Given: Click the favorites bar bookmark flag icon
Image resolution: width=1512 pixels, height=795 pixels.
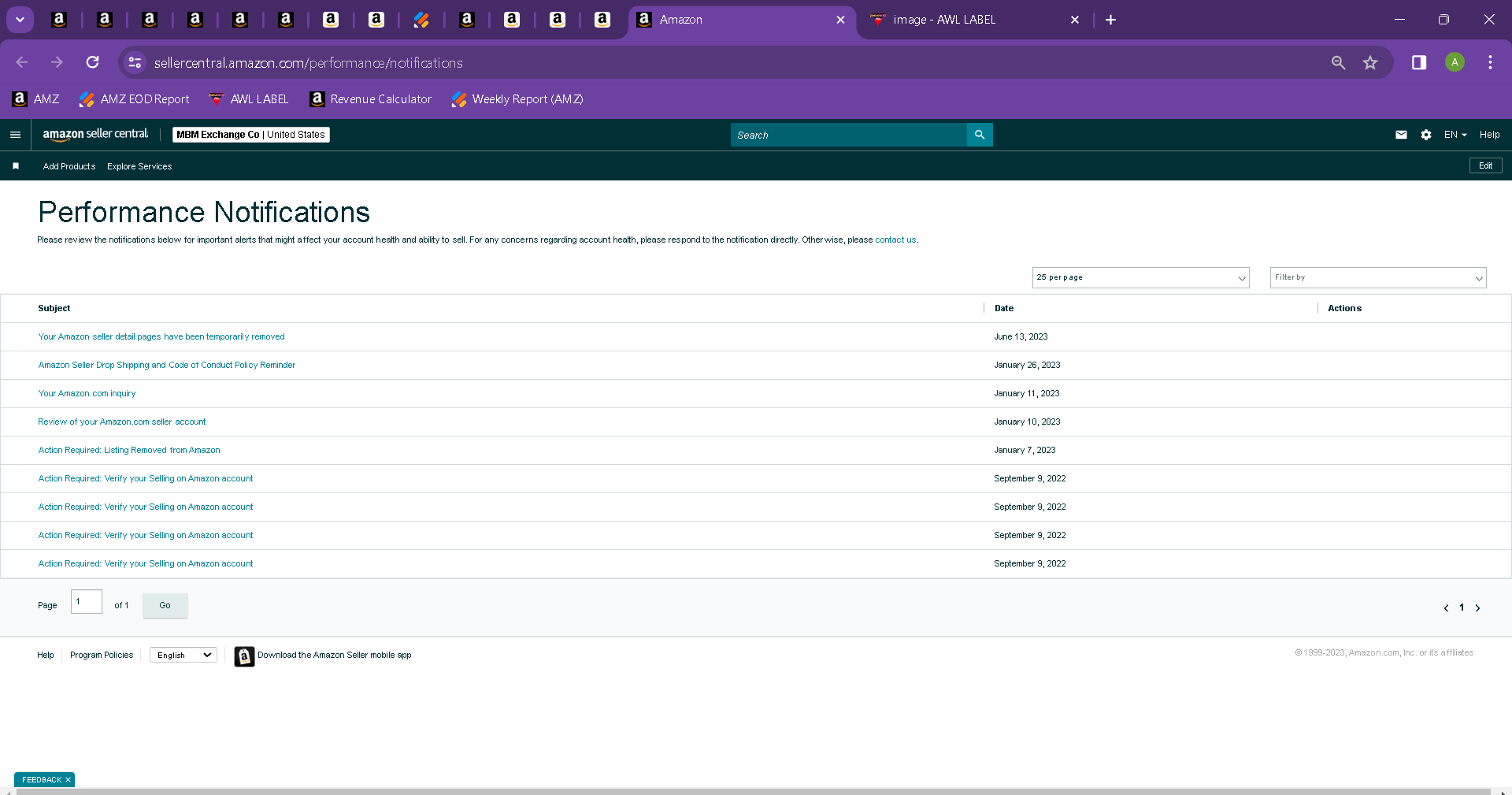Looking at the screenshot, I should click(16, 166).
